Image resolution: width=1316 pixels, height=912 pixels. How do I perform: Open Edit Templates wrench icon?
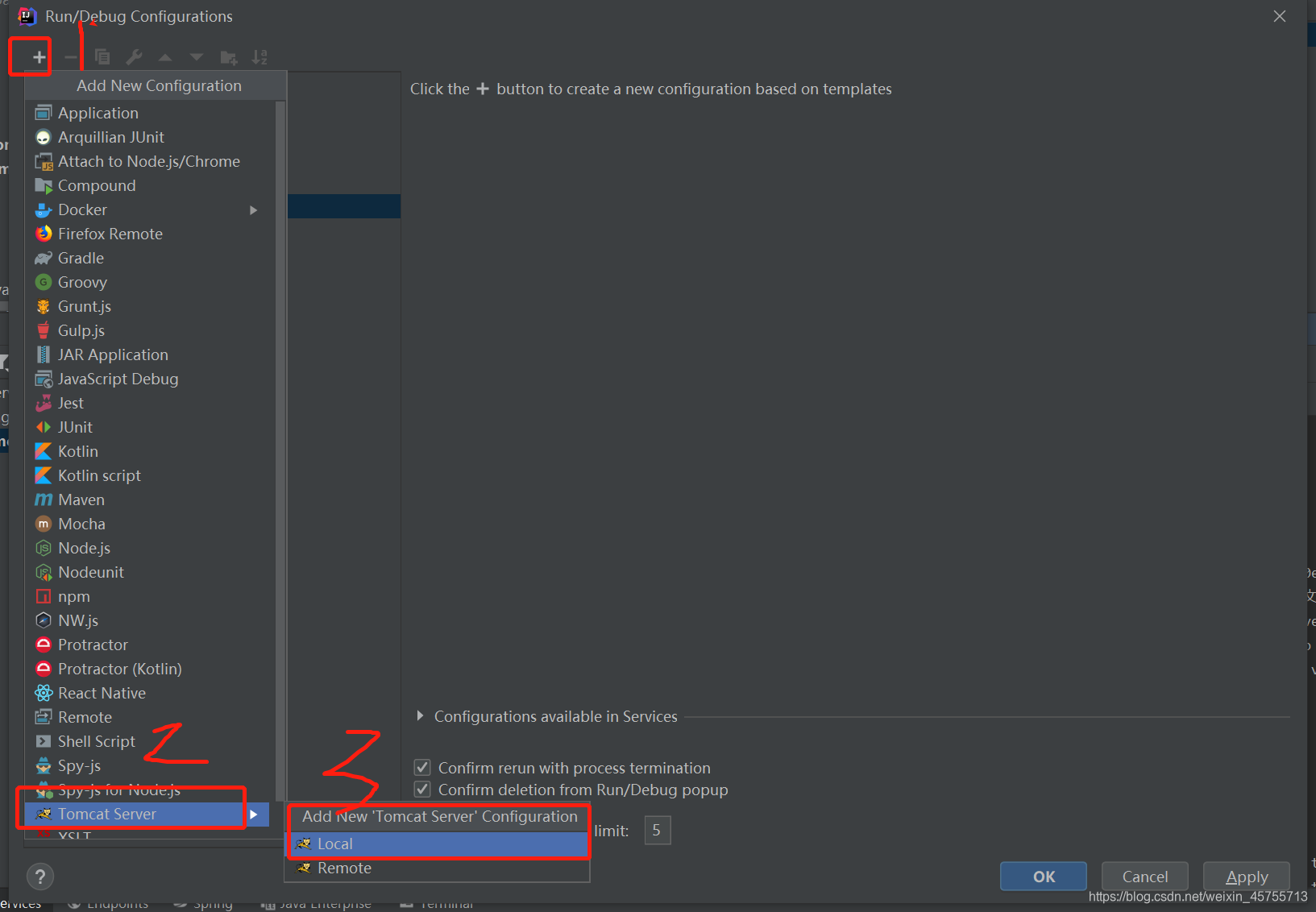(x=134, y=57)
